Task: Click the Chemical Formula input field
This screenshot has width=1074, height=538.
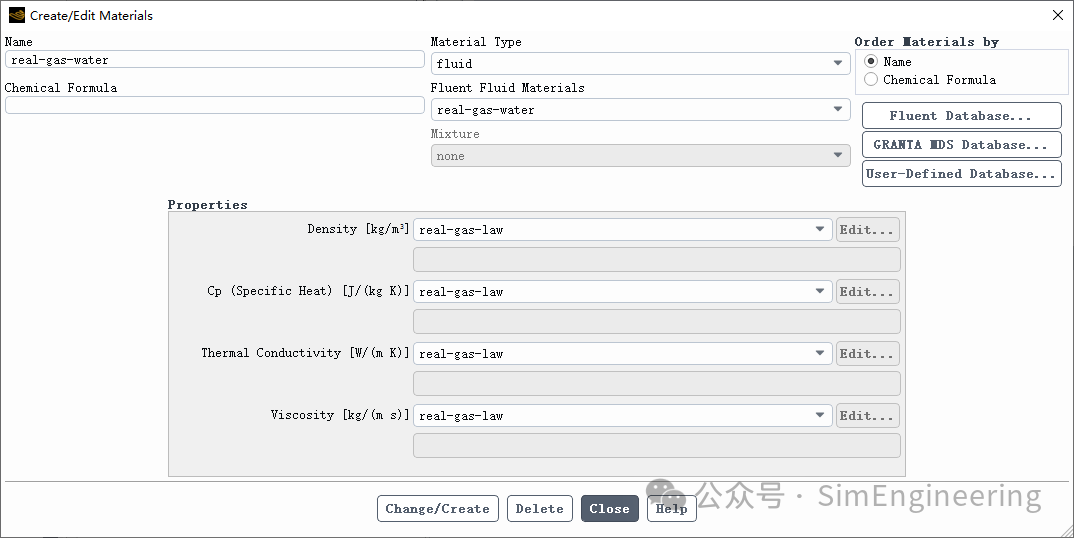Action: click(x=214, y=105)
